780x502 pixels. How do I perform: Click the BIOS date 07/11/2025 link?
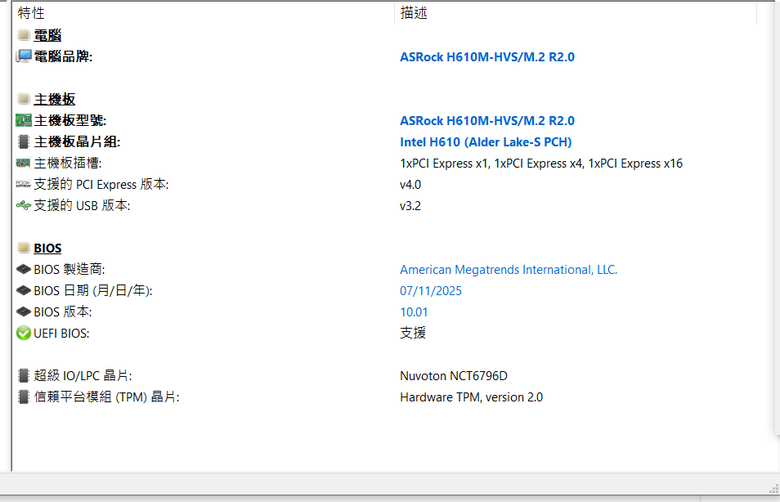tap(431, 291)
